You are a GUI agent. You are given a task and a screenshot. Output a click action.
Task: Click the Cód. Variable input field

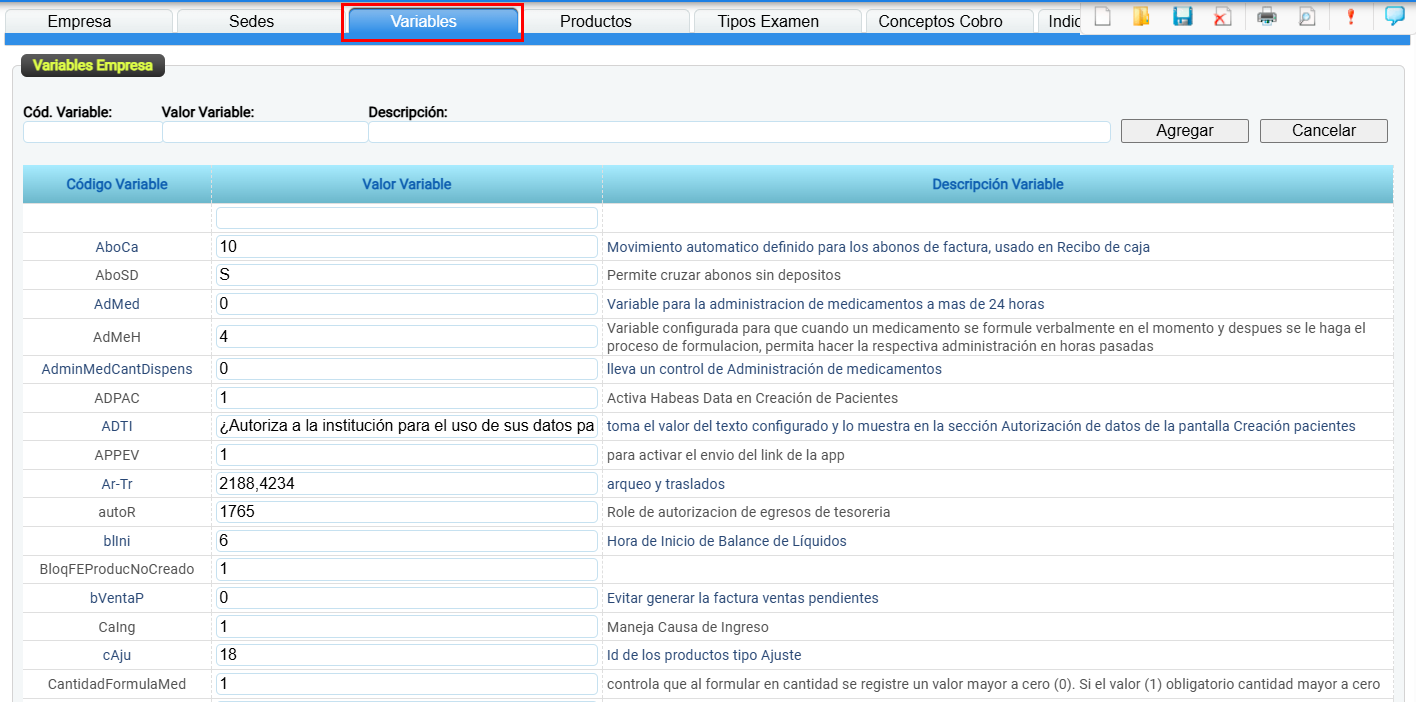[x=92, y=132]
